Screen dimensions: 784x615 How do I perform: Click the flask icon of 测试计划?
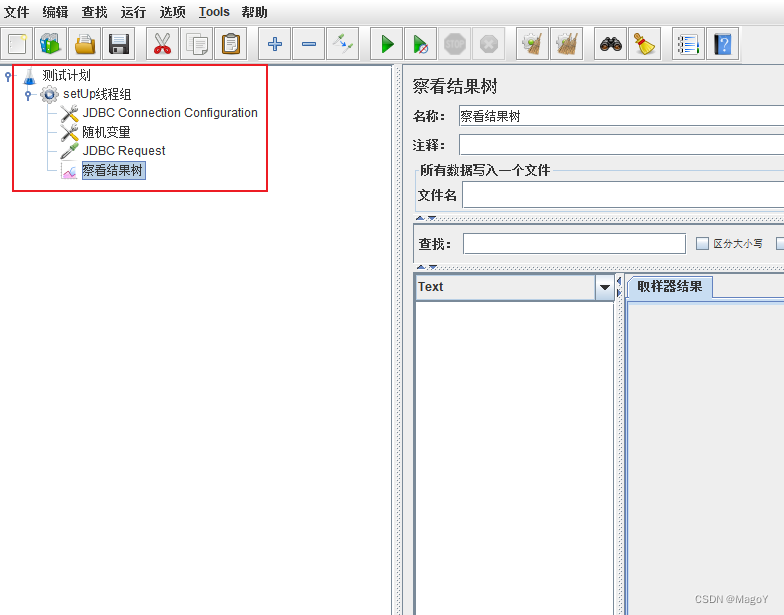click(x=30, y=76)
